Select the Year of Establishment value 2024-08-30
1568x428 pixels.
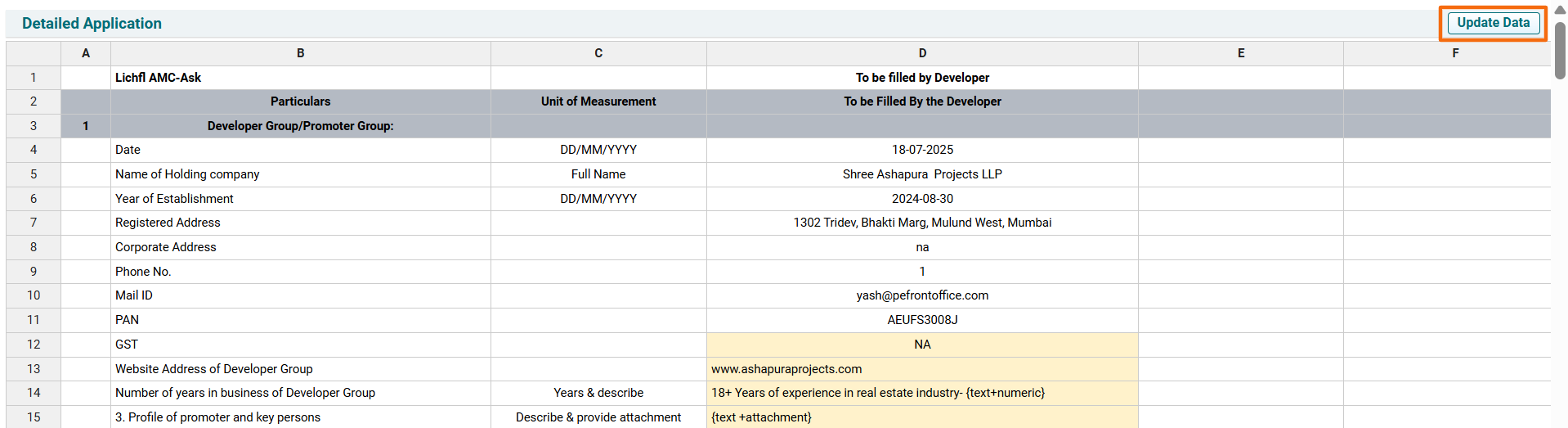(x=922, y=199)
